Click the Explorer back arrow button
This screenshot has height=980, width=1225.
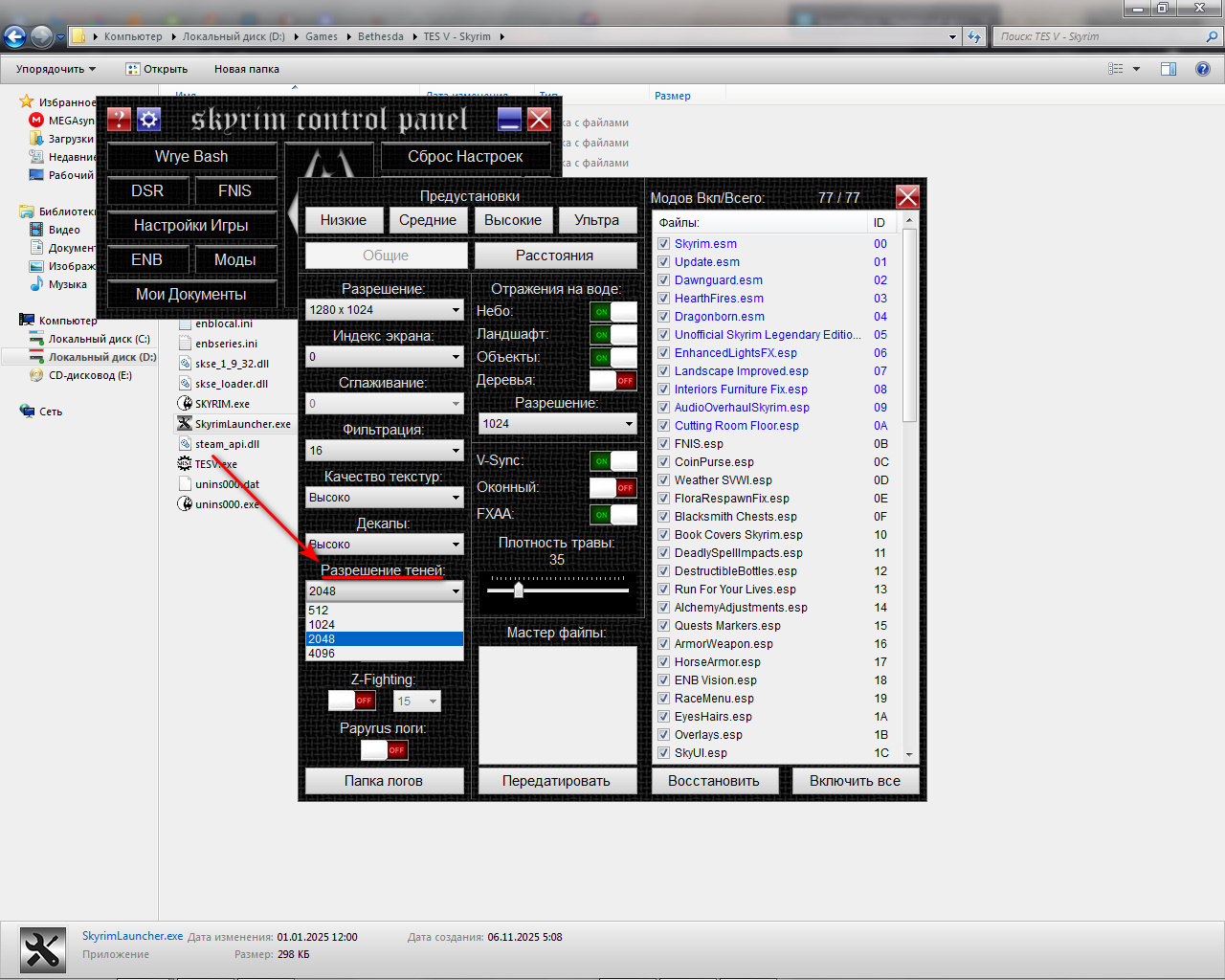(x=15, y=36)
